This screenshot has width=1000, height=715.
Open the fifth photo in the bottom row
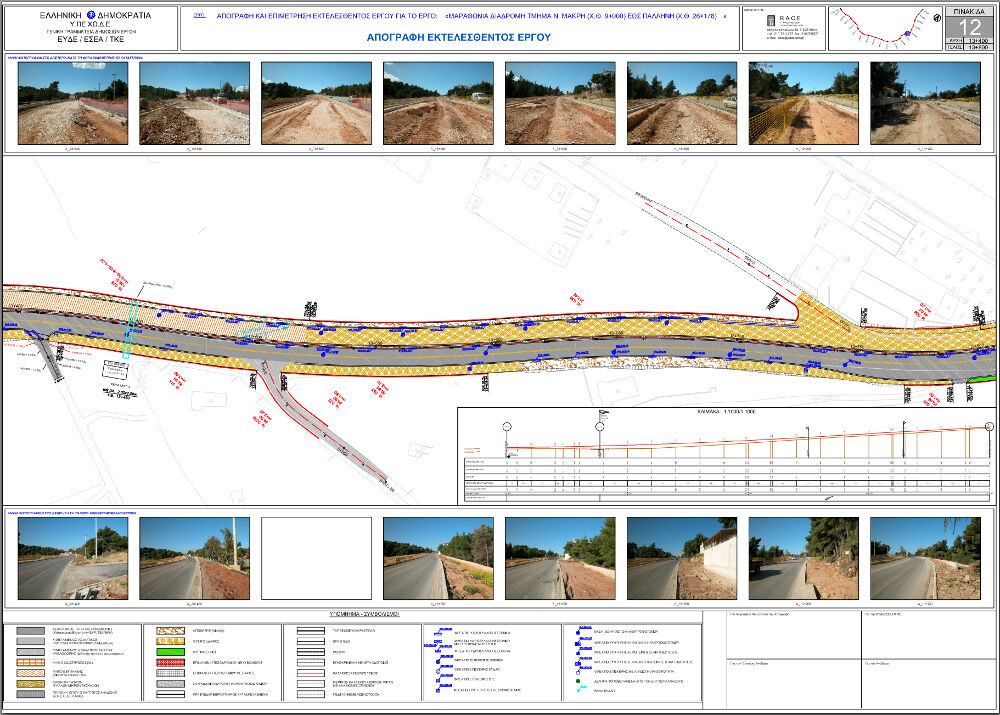[x=560, y=558]
